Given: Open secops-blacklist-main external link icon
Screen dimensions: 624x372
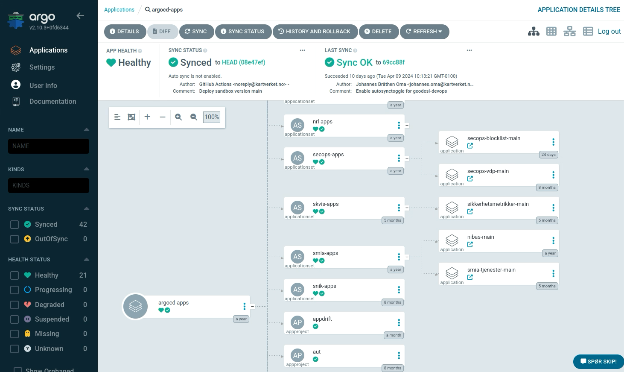Looking at the screenshot, I should (x=470, y=146).
